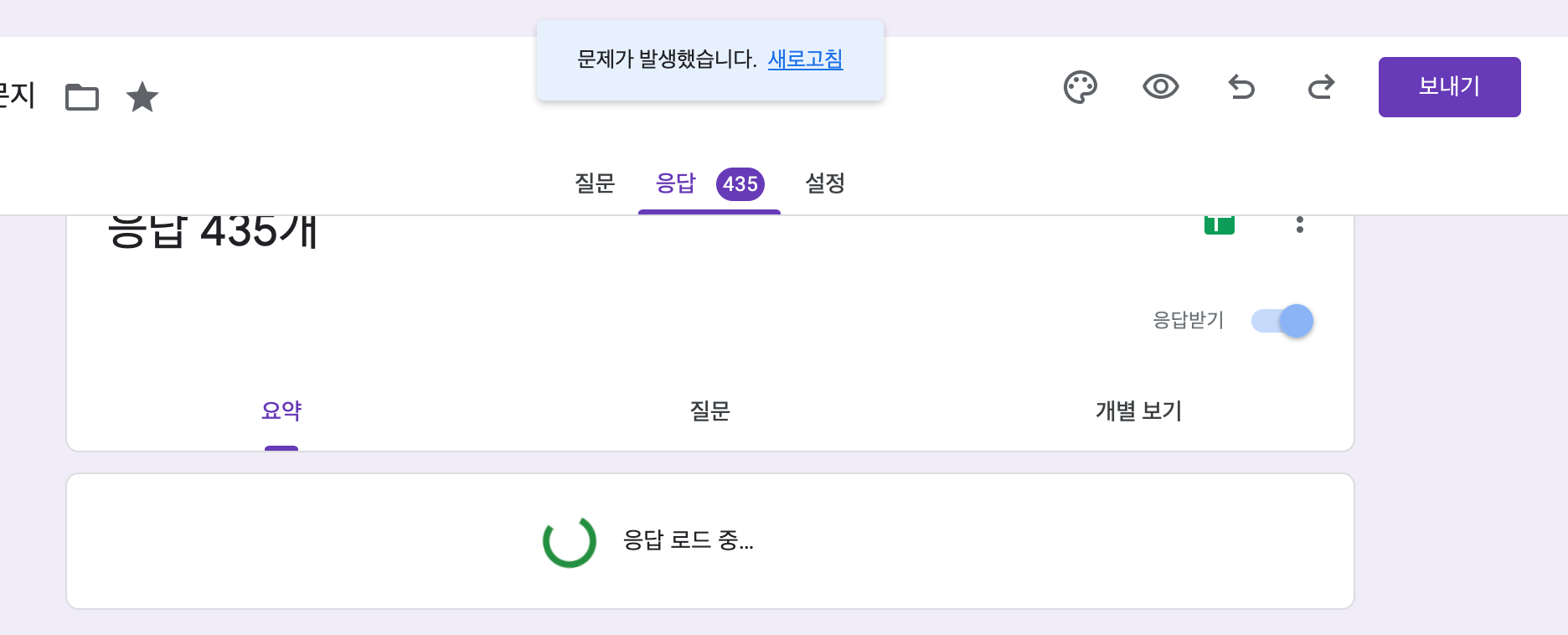This screenshot has width=1568, height=635.
Task: Click the 응답 435개 heading
Action: [x=214, y=232]
